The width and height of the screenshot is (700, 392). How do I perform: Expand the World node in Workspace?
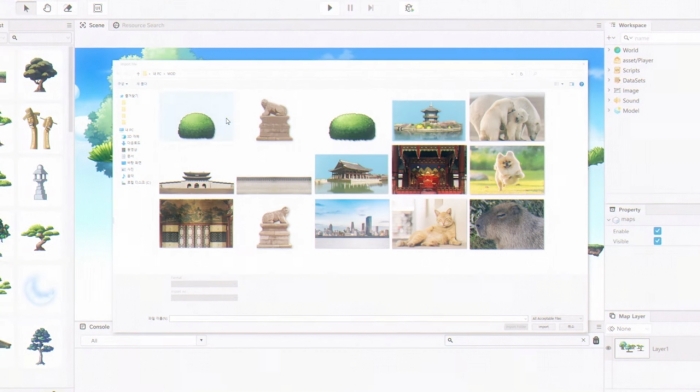(x=609, y=50)
